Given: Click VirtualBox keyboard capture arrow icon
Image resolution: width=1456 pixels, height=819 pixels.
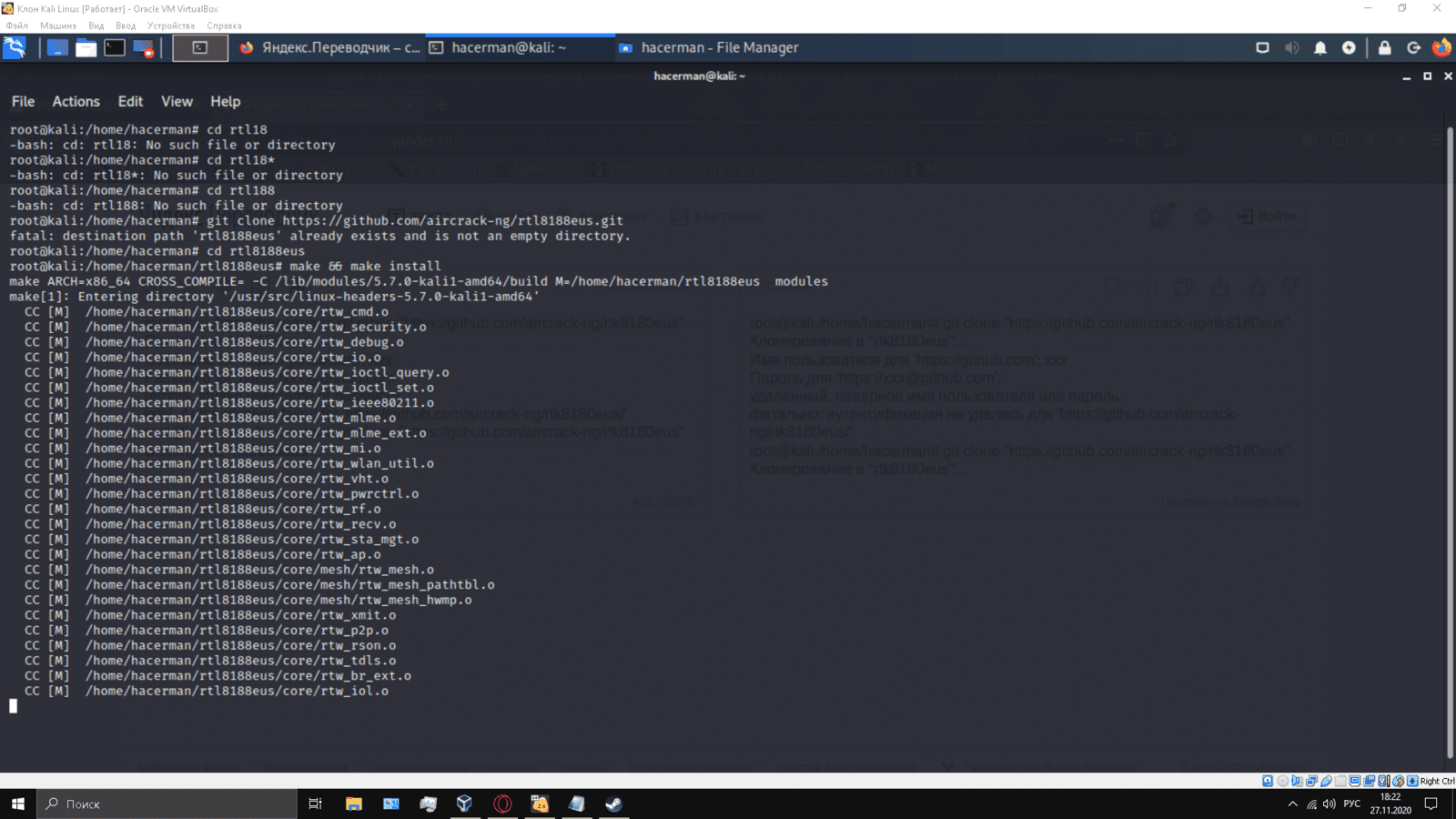Looking at the screenshot, I should tap(1412, 781).
